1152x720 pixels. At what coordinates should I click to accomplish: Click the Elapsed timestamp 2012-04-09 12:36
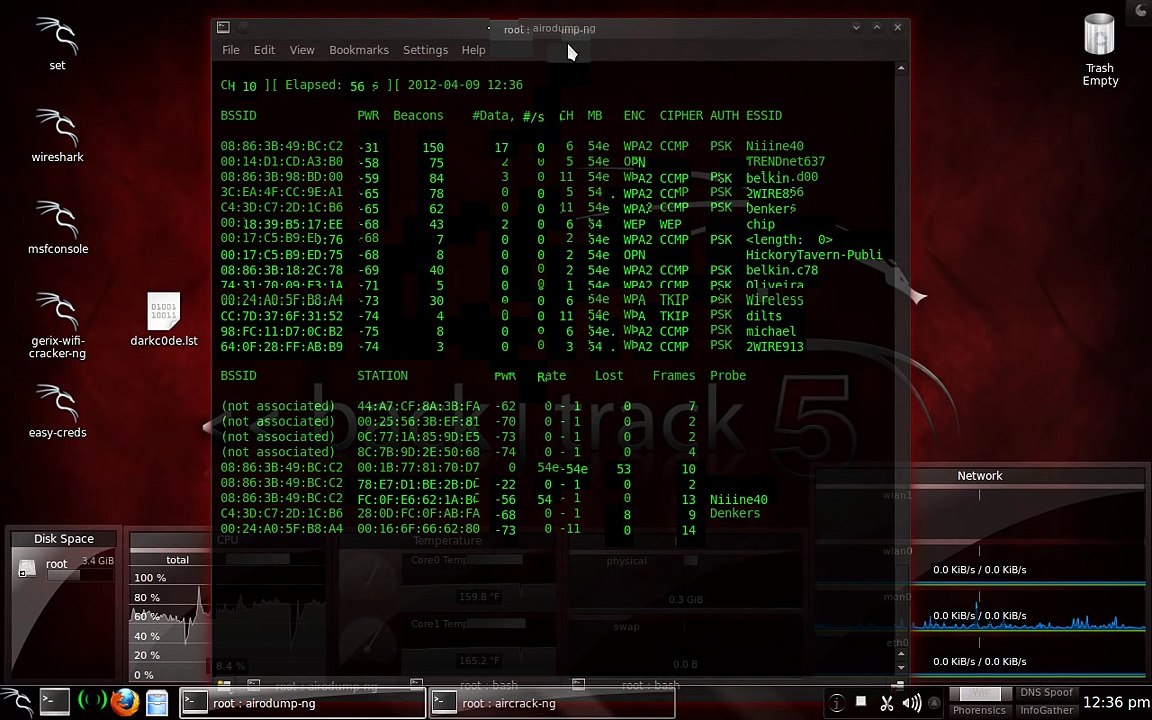coord(465,85)
